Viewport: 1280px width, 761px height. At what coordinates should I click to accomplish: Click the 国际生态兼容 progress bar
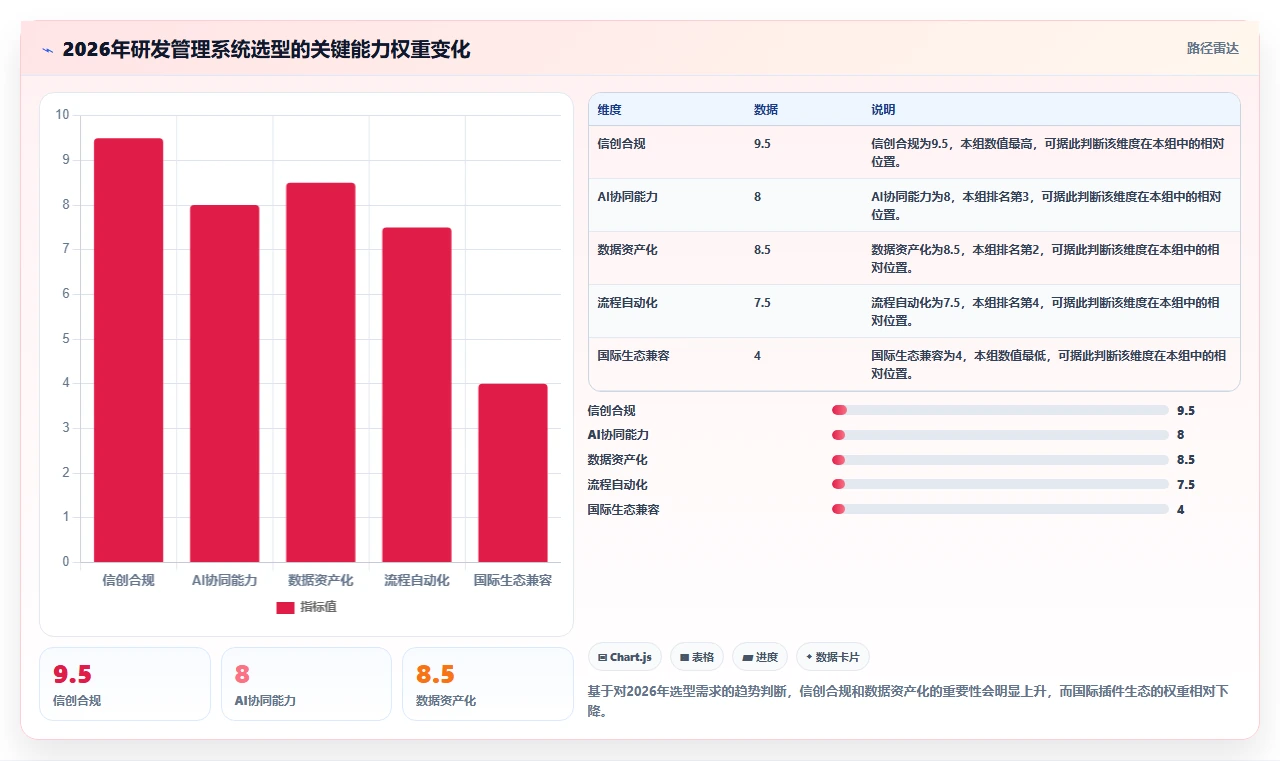pos(1000,509)
